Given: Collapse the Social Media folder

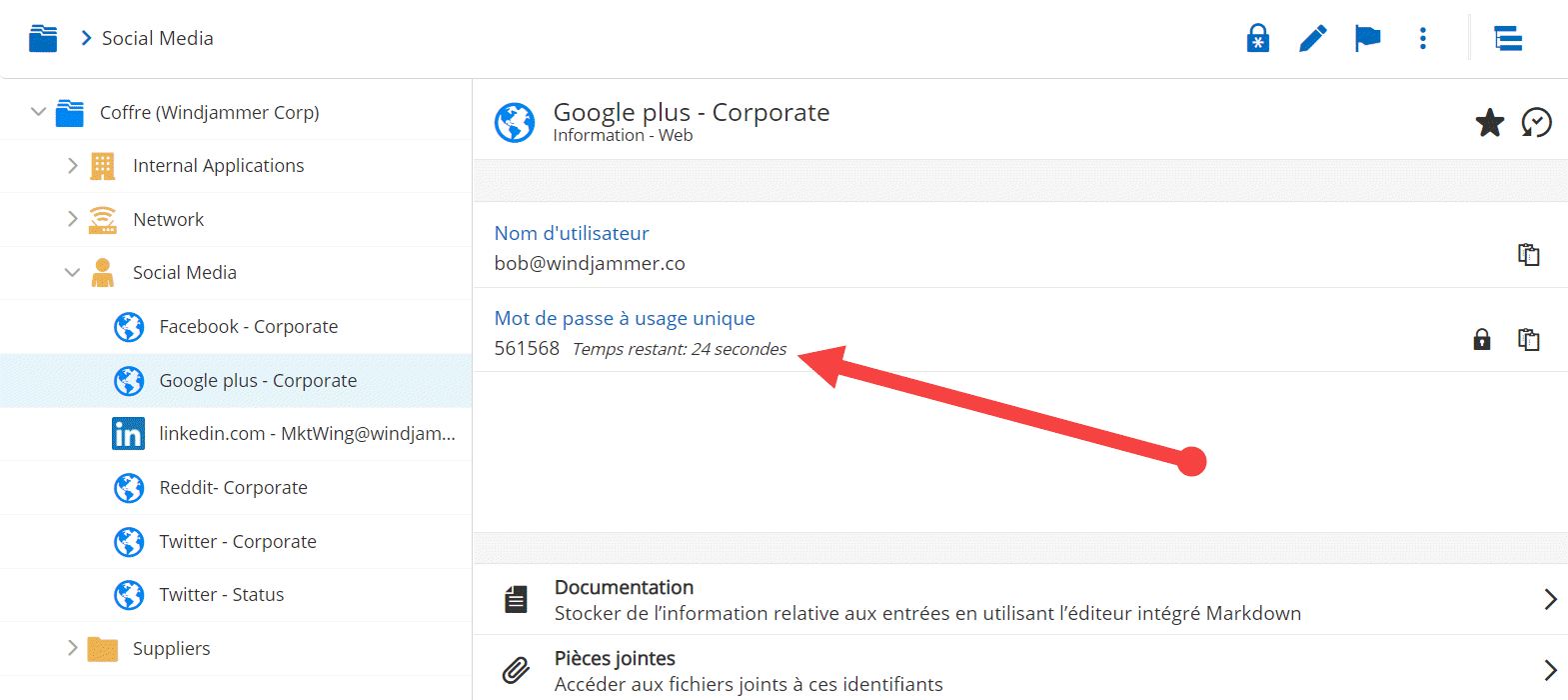Looking at the screenshot, I should [72, 273].
